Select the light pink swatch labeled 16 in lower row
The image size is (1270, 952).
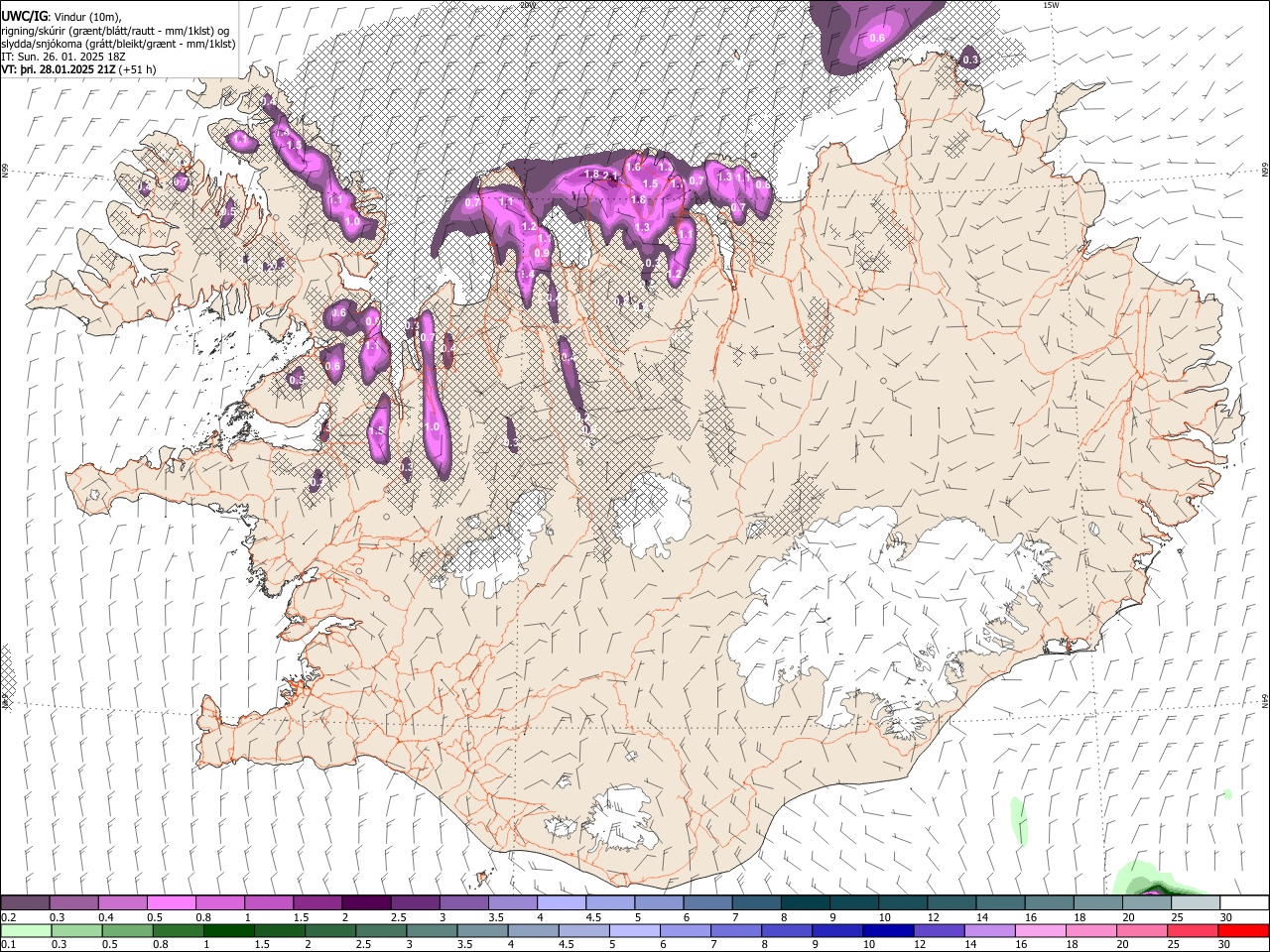tap(1040, 930)
